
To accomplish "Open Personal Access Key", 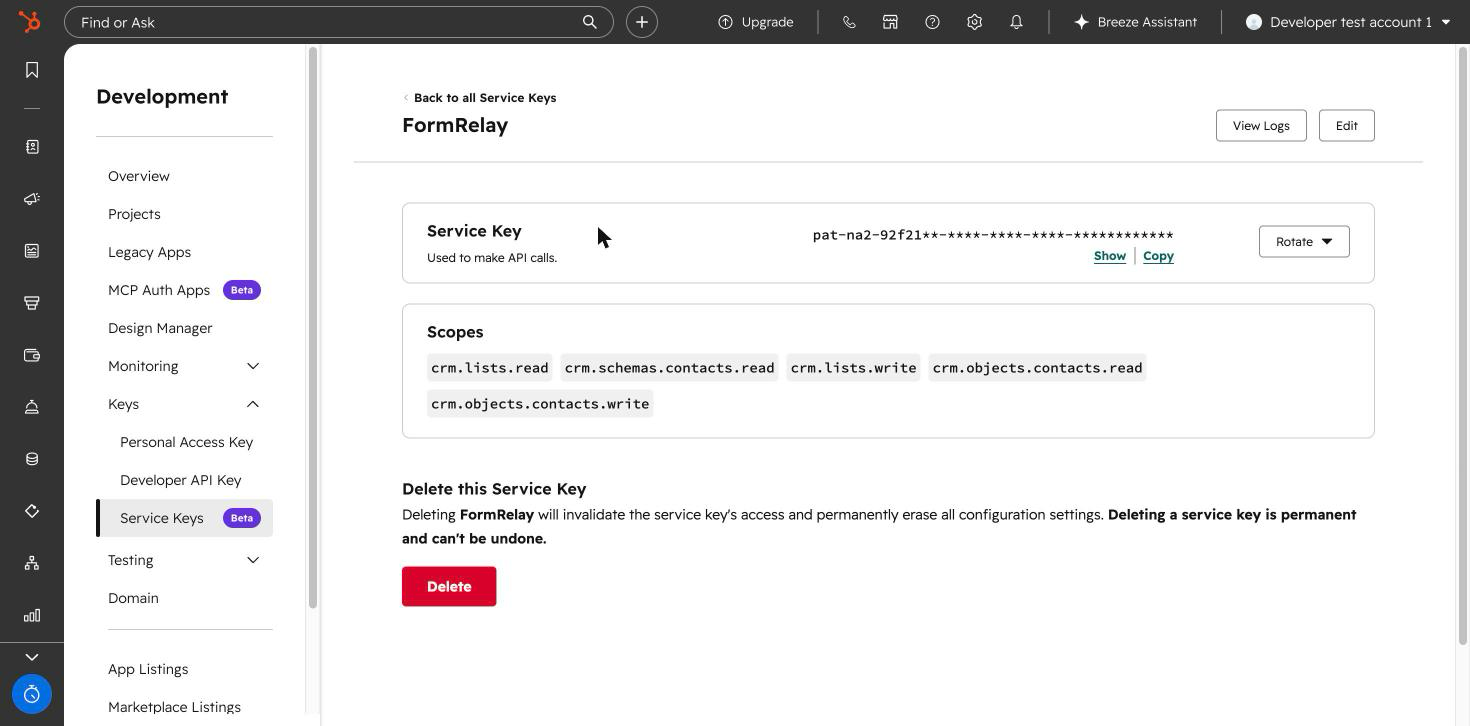I will tap(186, 442).
